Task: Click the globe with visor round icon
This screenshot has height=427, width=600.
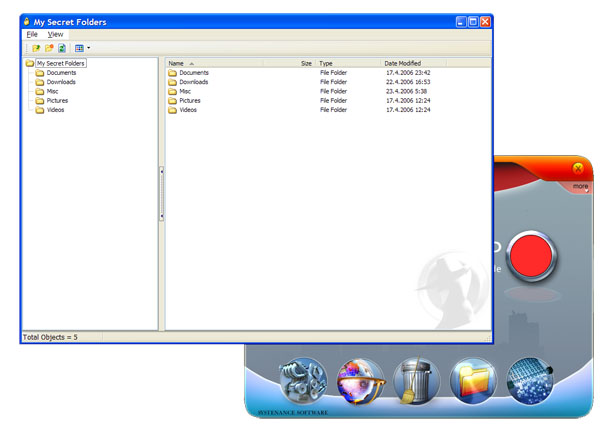Action: pos(360,381)
